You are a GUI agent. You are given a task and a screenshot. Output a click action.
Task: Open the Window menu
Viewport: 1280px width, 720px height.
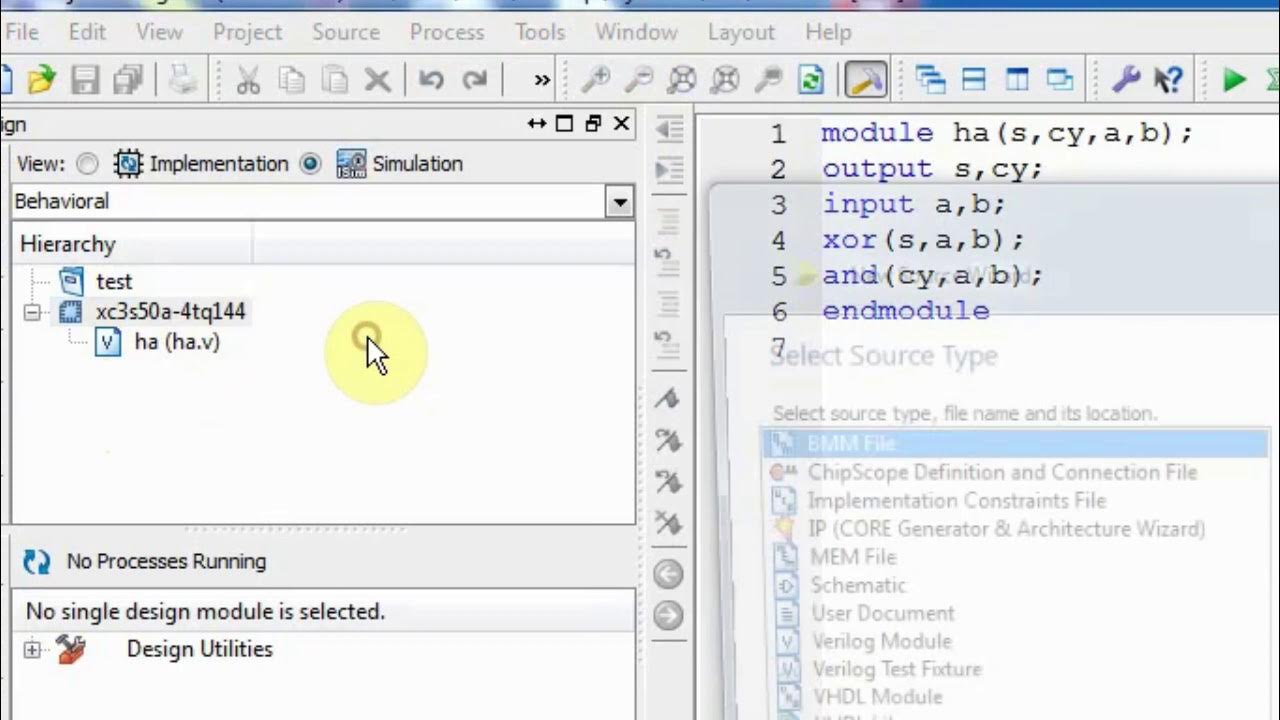point(636,32)
